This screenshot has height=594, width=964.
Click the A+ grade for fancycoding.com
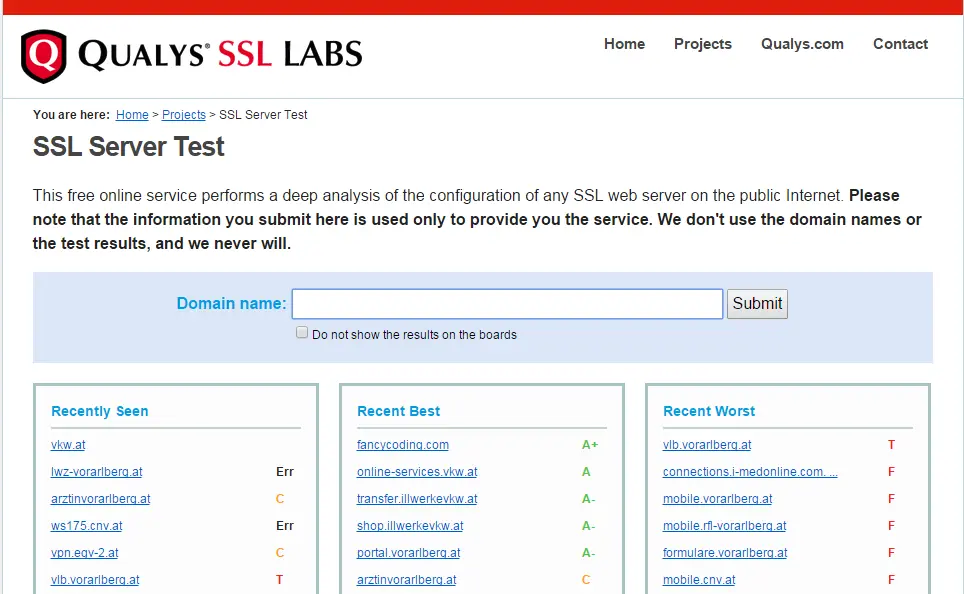click(590, 445)
